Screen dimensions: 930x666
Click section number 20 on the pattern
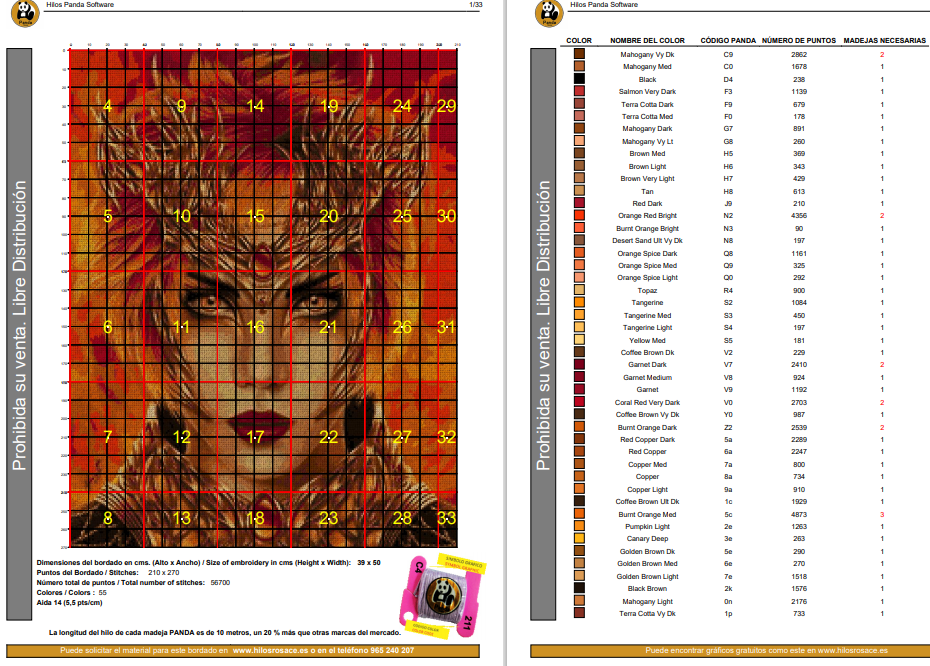329,216
